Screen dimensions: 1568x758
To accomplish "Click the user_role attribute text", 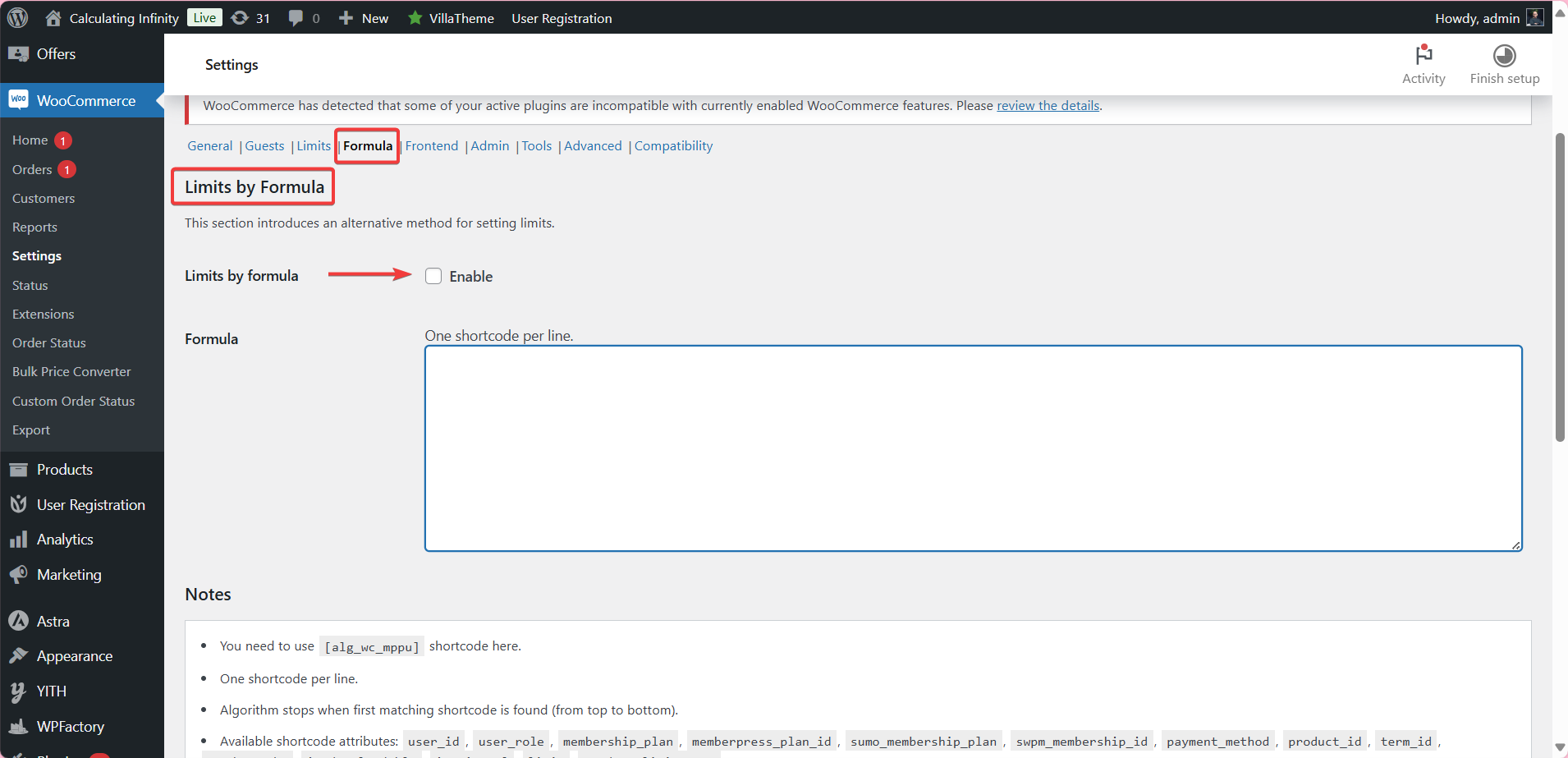I will (x=511, y=742).
